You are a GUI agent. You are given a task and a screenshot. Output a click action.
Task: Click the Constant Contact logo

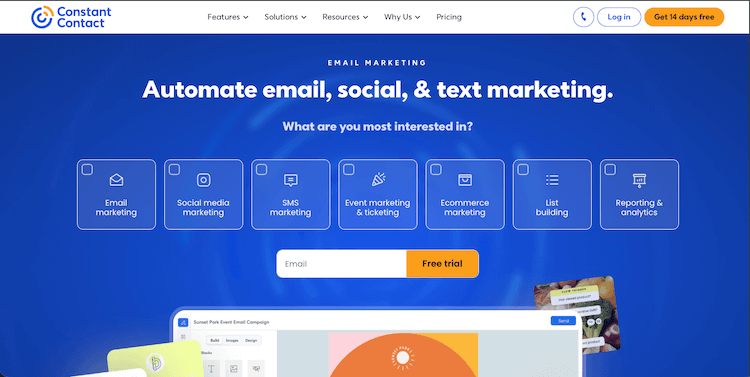pyautogui.click(x=71, y=17)
